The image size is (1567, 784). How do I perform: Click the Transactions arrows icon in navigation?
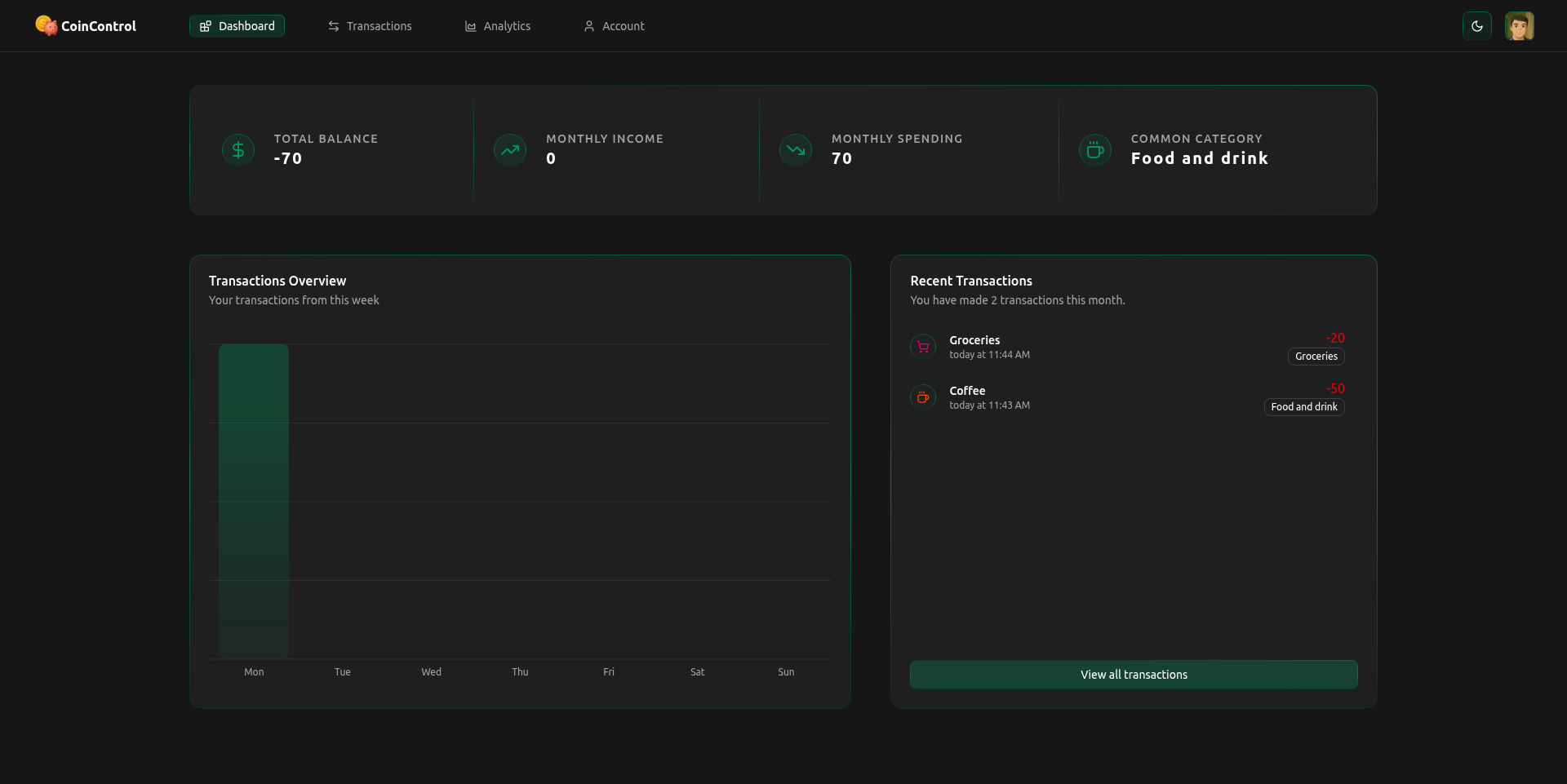(334, 26)
